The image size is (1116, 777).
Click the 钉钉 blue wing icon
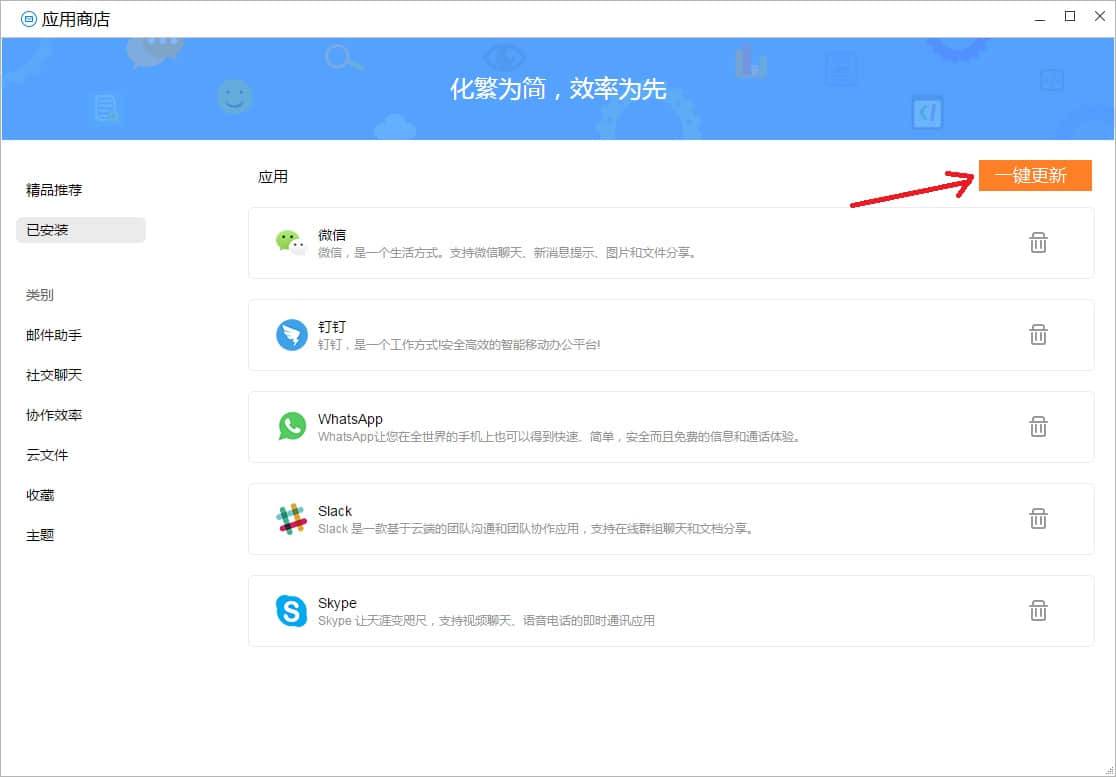coord(292,334)
